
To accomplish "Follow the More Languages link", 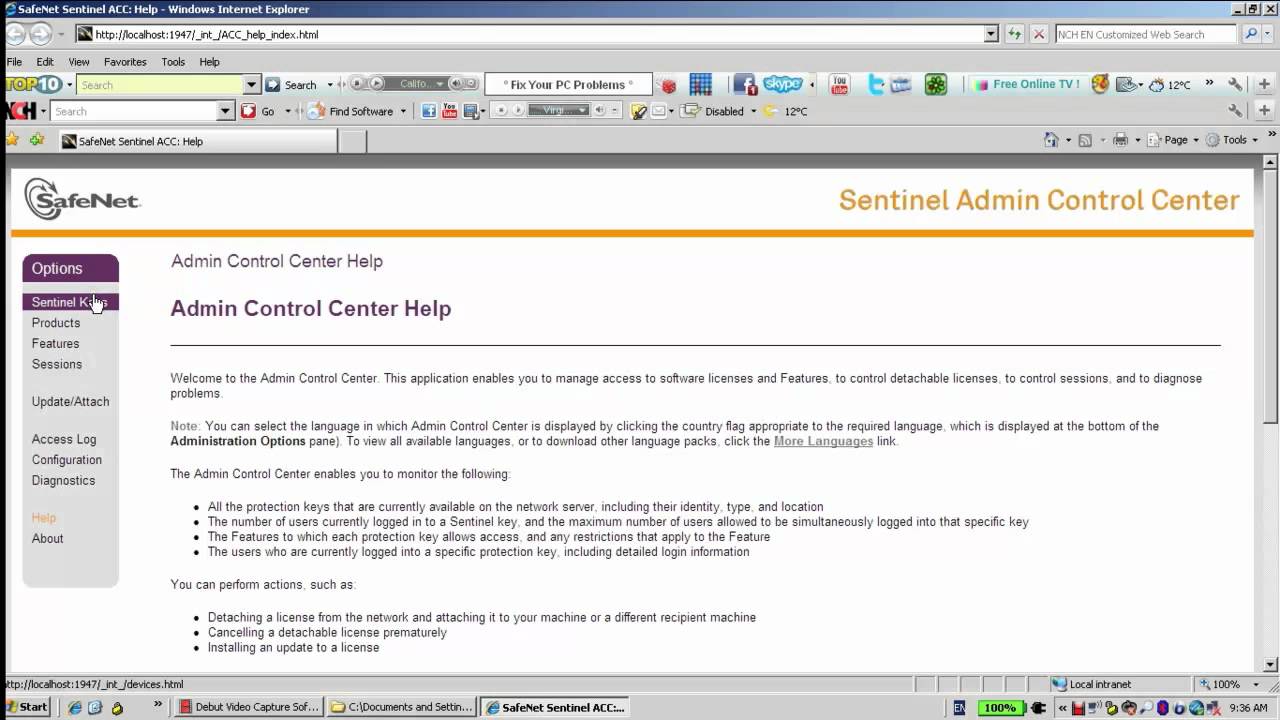I will point(823,441).
